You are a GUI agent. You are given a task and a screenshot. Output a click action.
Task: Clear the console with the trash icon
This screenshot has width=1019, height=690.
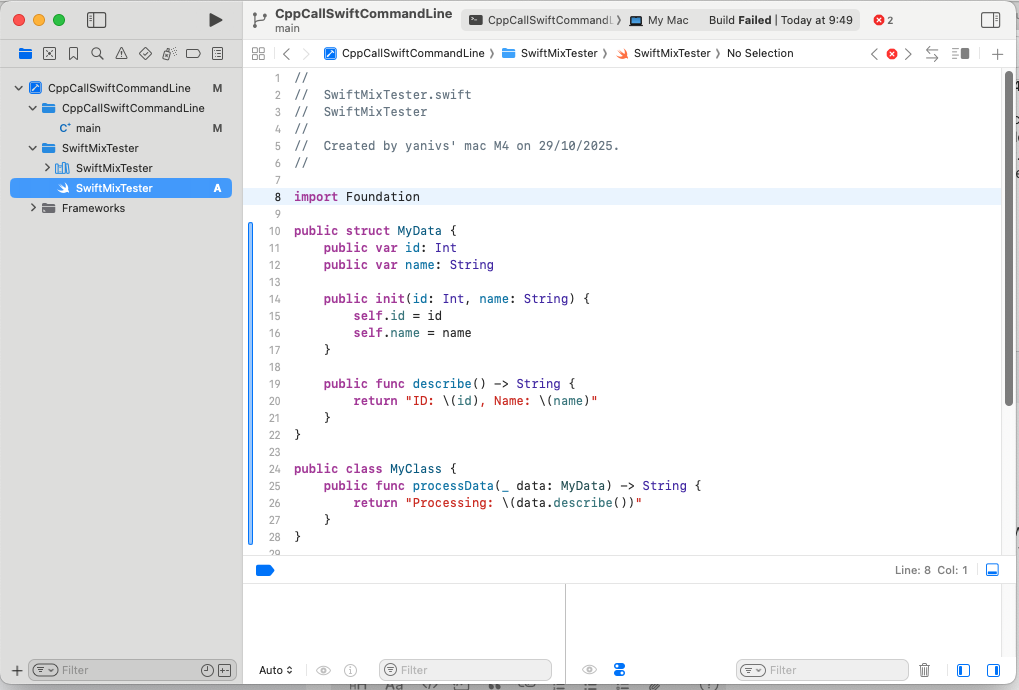[x=925, y=670]
